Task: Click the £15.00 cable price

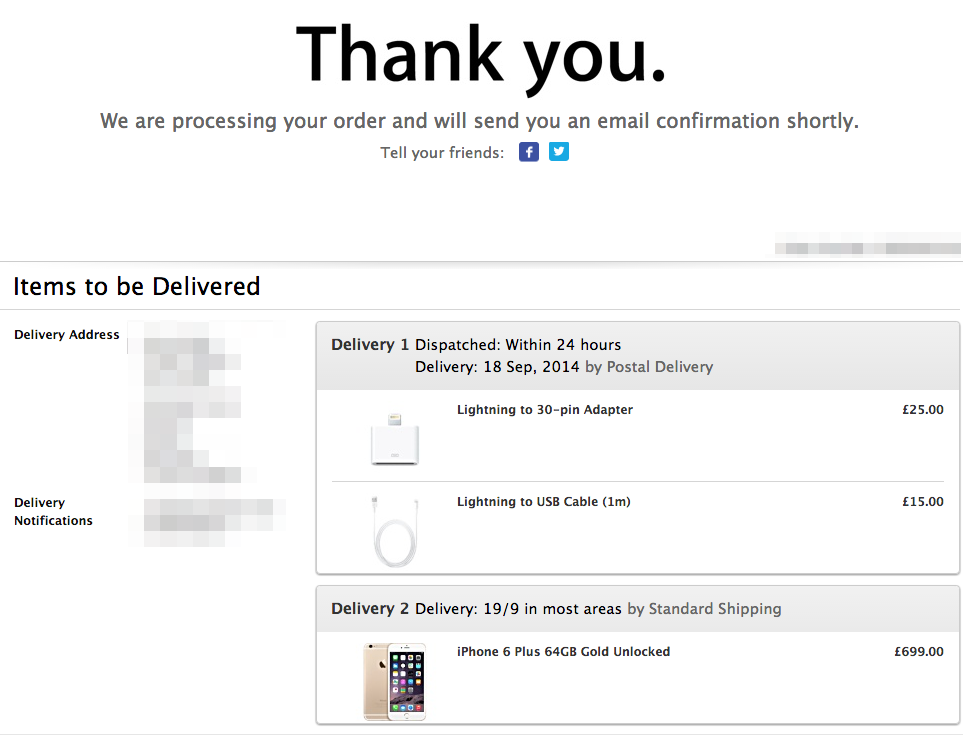Action: click(x=922, y=502)
